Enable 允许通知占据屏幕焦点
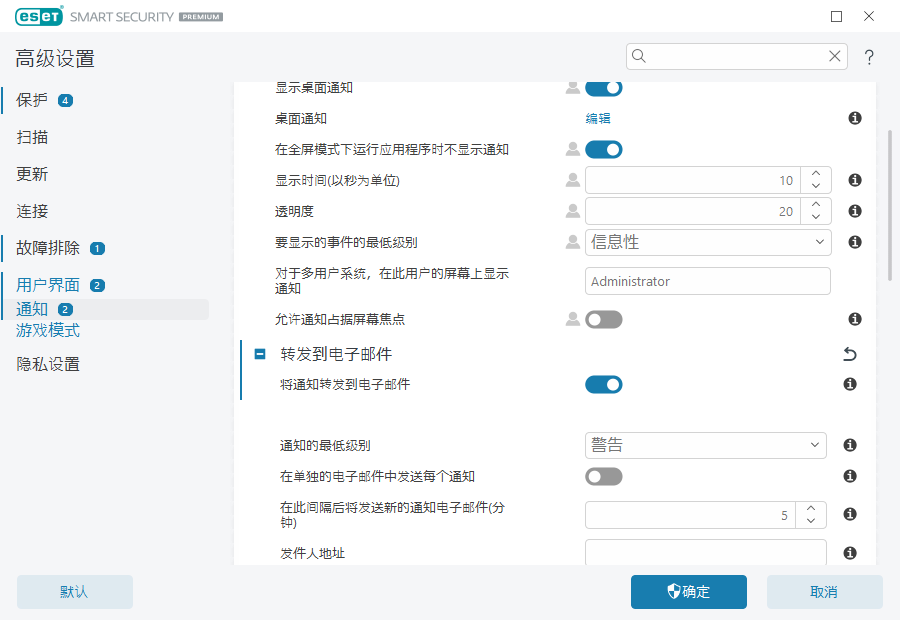Screen dimensions: 900x620 pyautogui.click(x=604, y=319)
